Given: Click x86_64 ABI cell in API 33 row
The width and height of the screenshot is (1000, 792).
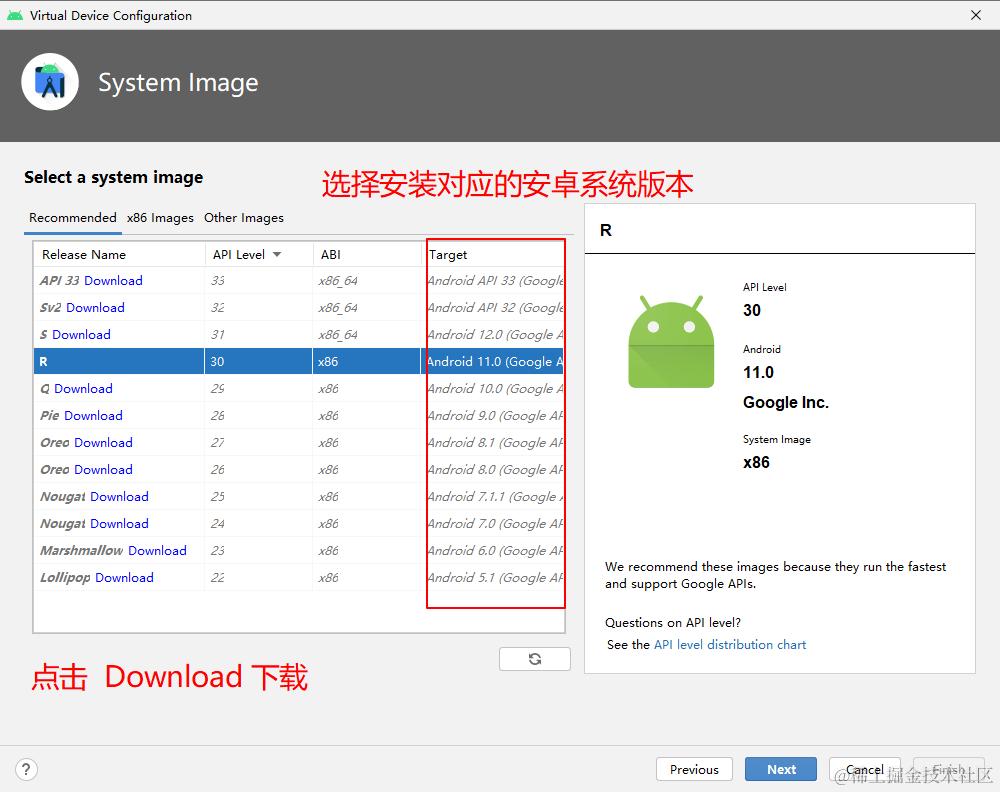Looking at the screenshot, I should click(367, 281).
